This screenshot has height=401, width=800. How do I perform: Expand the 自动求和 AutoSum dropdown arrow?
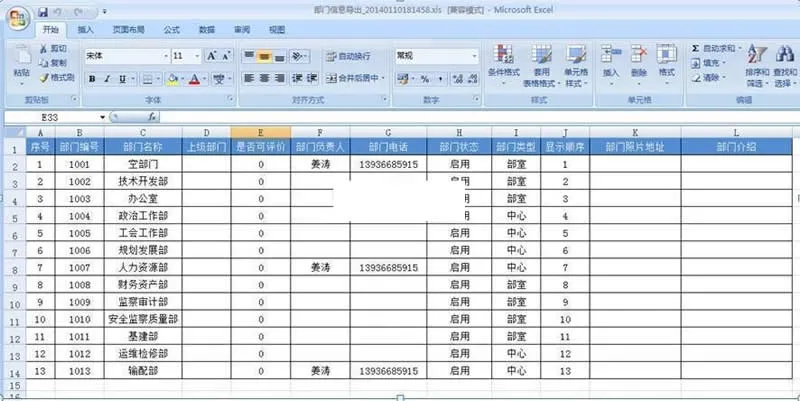[740, 48]
